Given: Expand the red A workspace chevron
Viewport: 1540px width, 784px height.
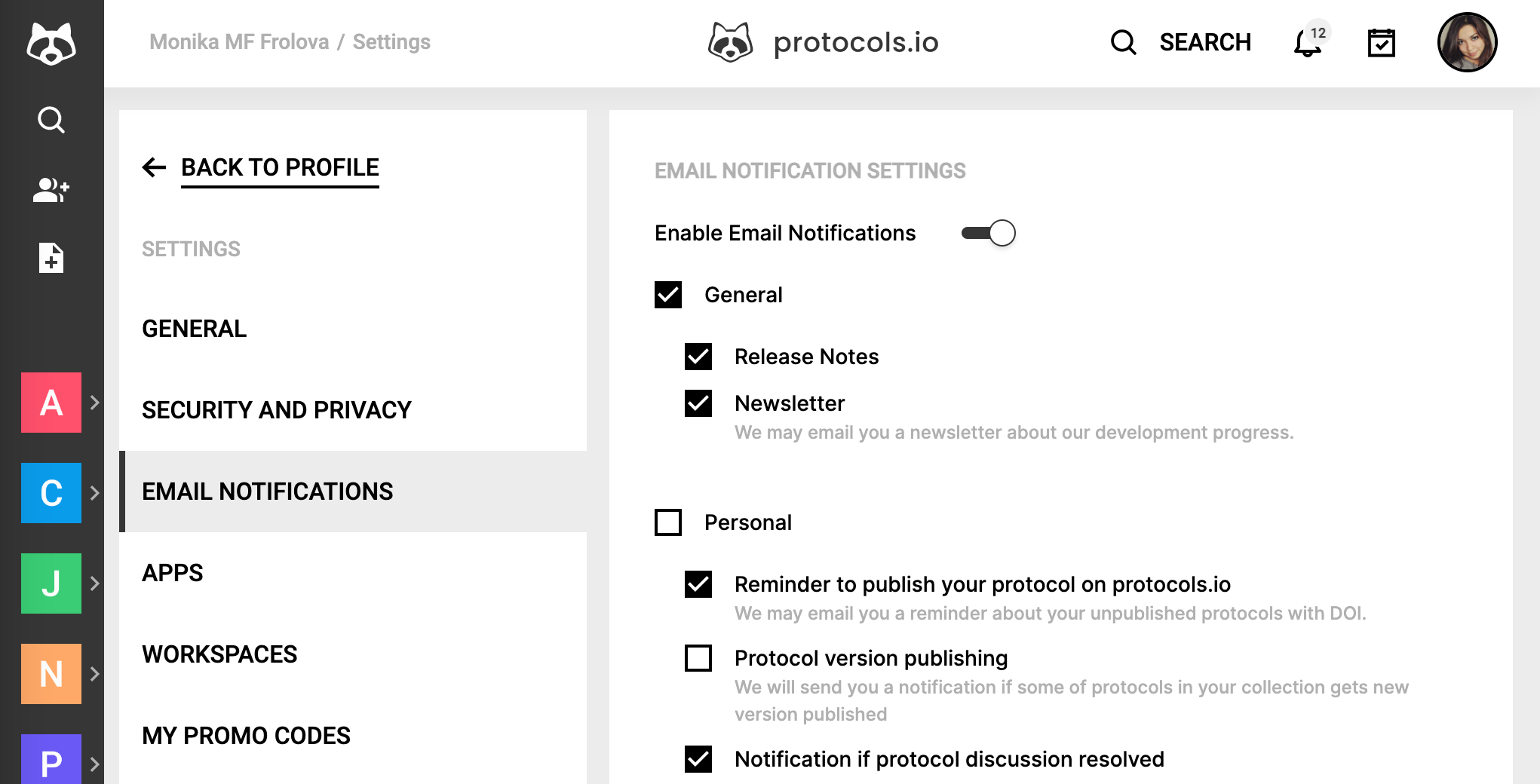Looking at the screenshot, I should tap(95, 403).
